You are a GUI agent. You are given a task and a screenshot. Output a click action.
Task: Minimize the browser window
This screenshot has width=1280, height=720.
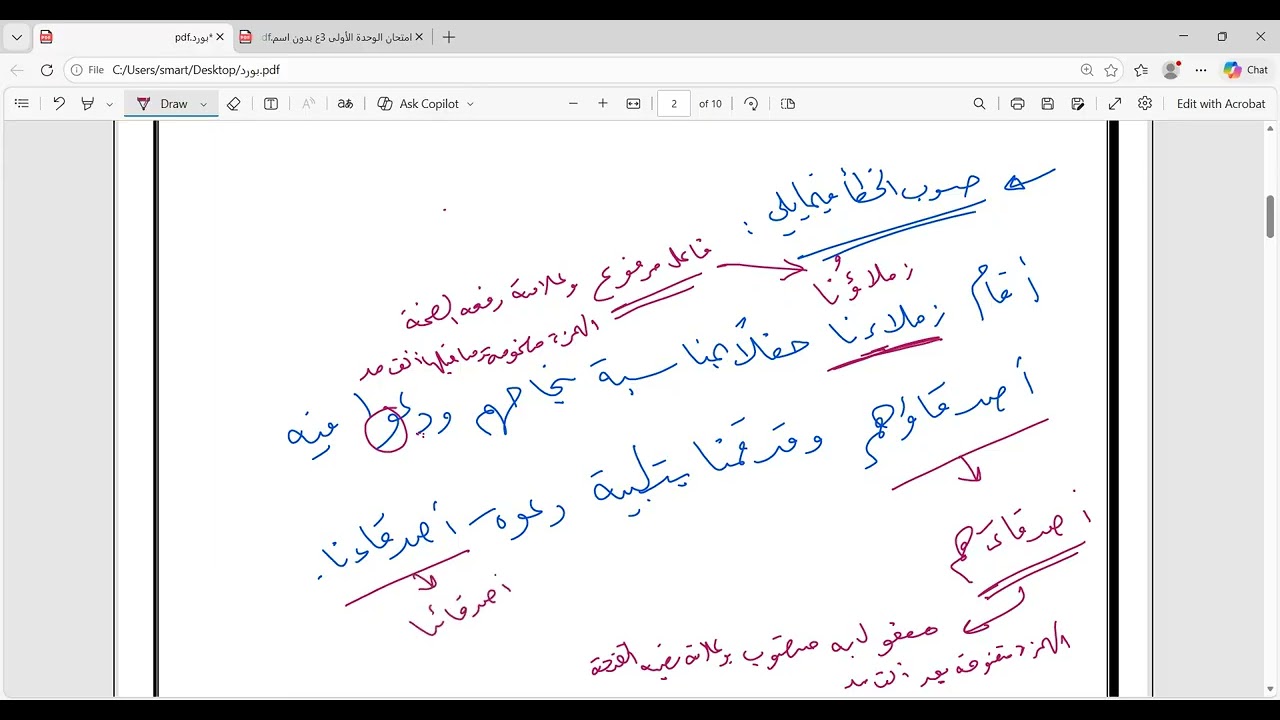1183,37
